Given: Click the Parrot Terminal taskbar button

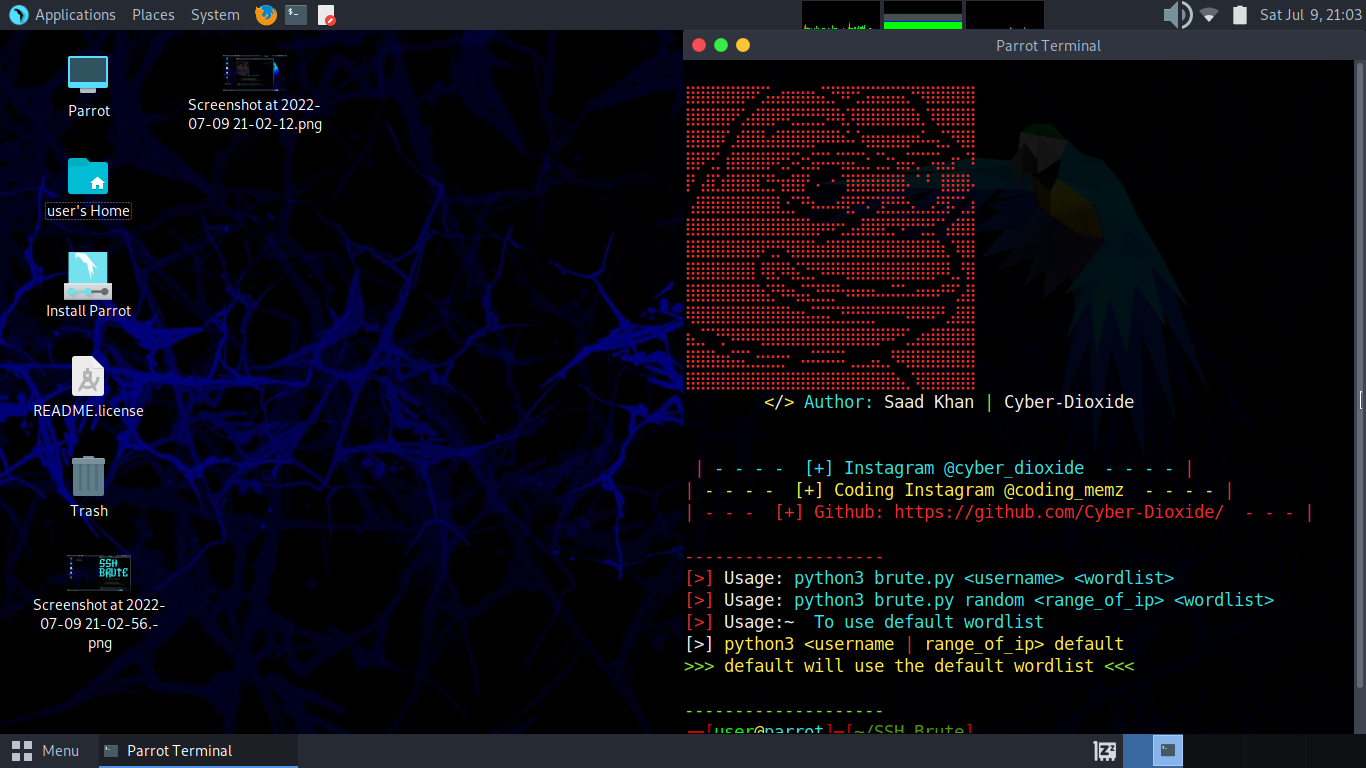Looking at the screenshot, I should [198, 751].
